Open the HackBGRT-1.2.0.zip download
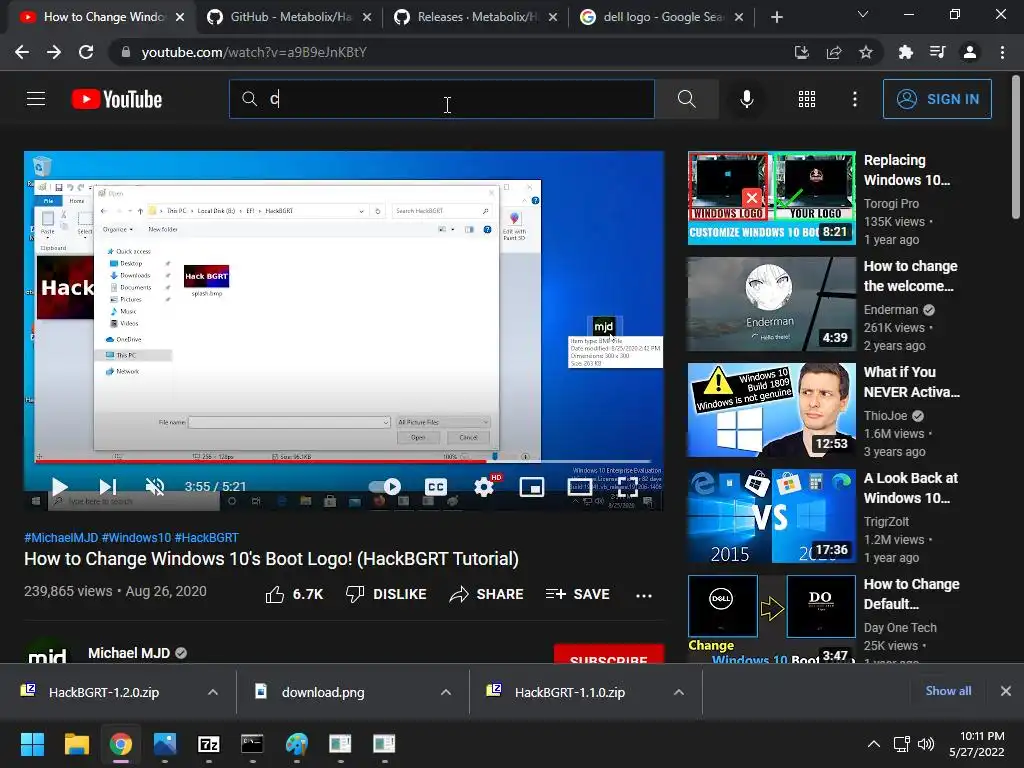 pos(104,692)
